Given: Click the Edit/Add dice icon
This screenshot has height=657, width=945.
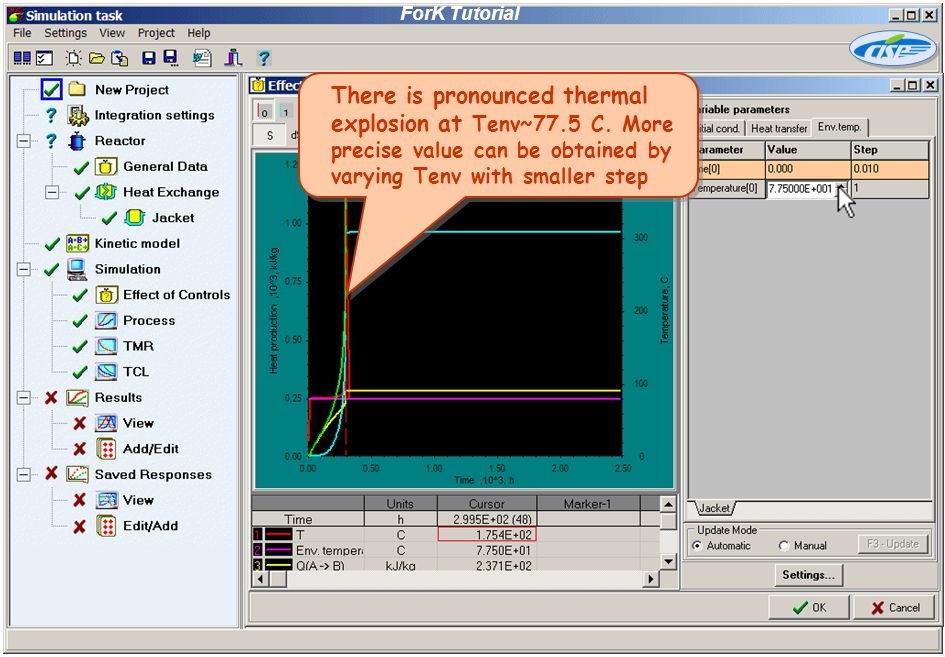Looking at the screenshot, I should [x=106, y=526].
